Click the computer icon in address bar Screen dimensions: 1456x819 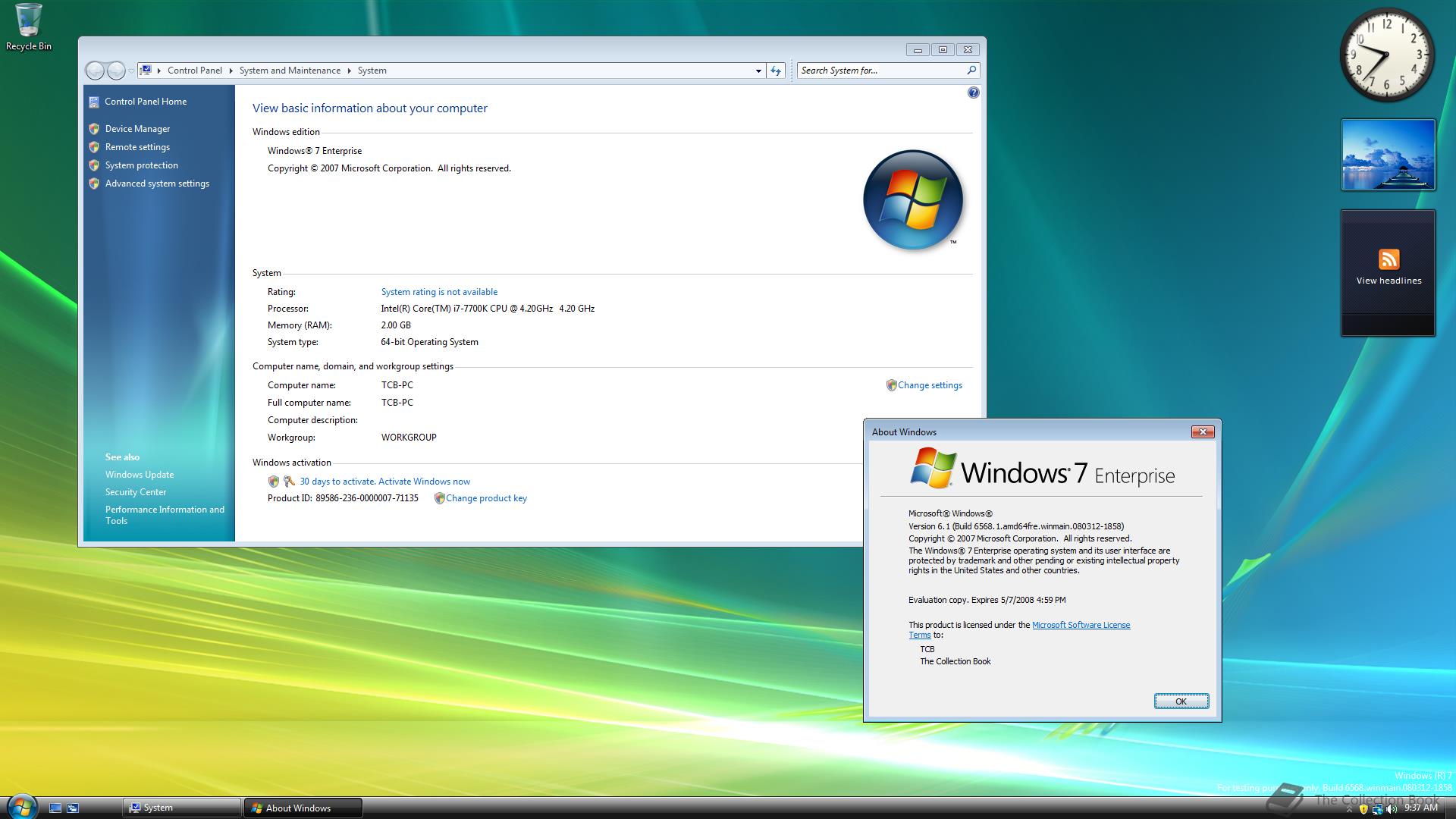click(x=146, y=71)
